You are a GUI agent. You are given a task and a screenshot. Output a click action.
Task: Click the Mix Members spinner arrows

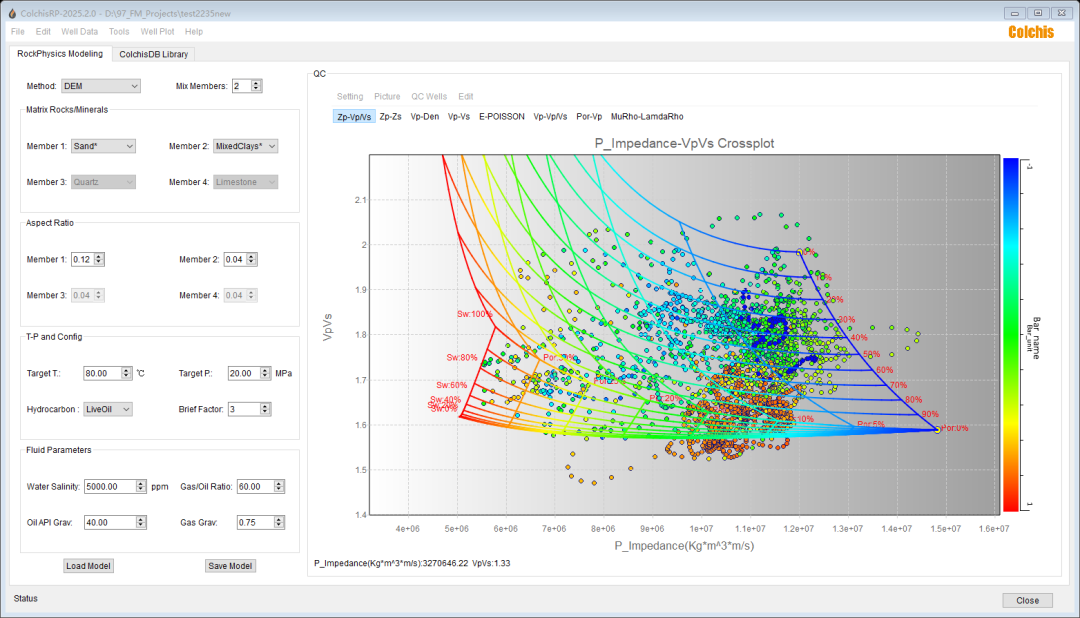click(x=257, y=86)
